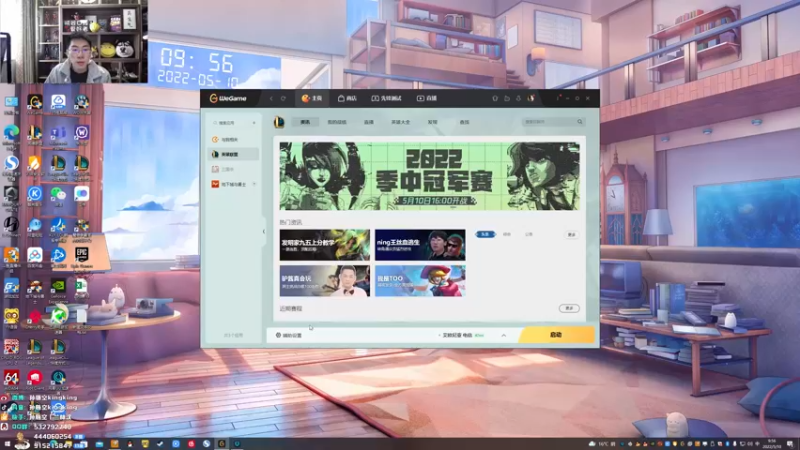The image size is (800, 450).
Task: Click the yellow 启动 launch button
Action: (557, 335)
